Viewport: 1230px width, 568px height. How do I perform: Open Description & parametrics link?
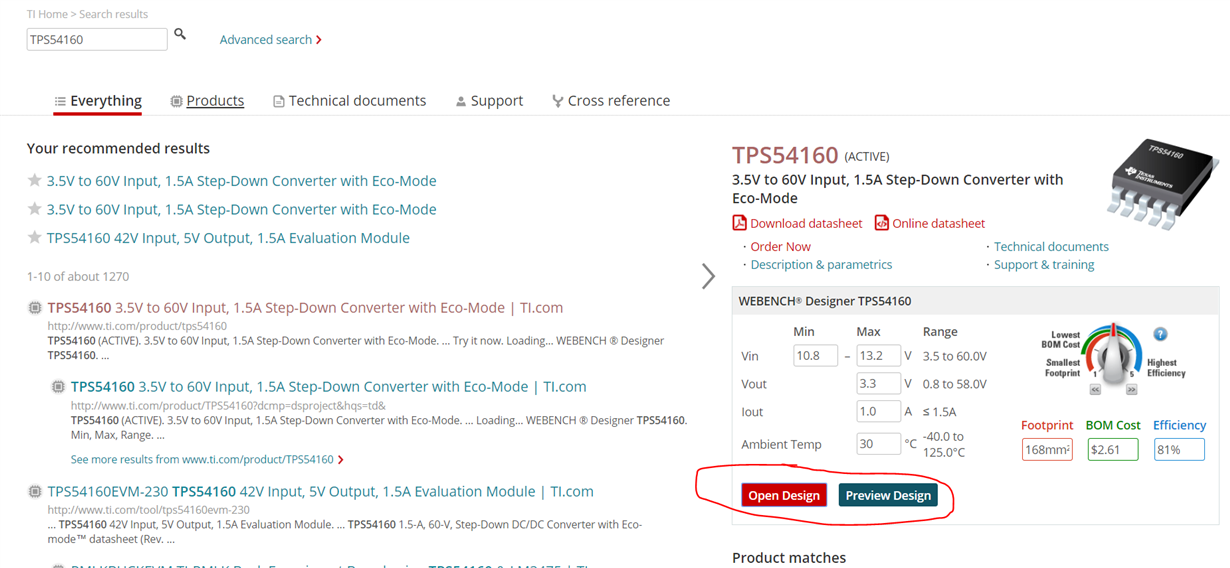[821, 265]
